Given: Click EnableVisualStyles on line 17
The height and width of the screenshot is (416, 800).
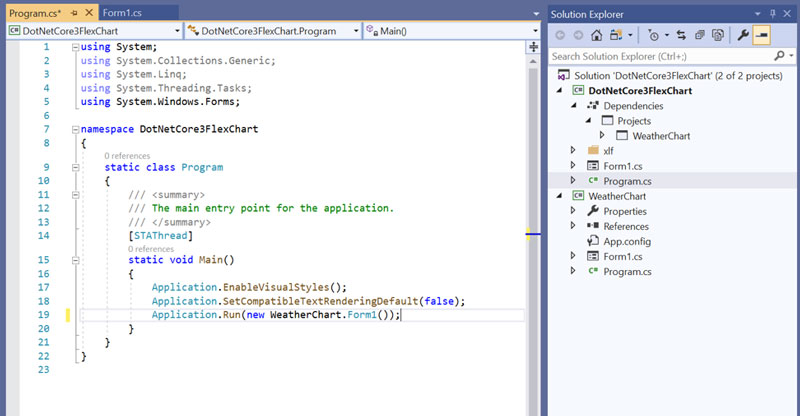Looking at the screenshot, I should [x=276, y=287].
